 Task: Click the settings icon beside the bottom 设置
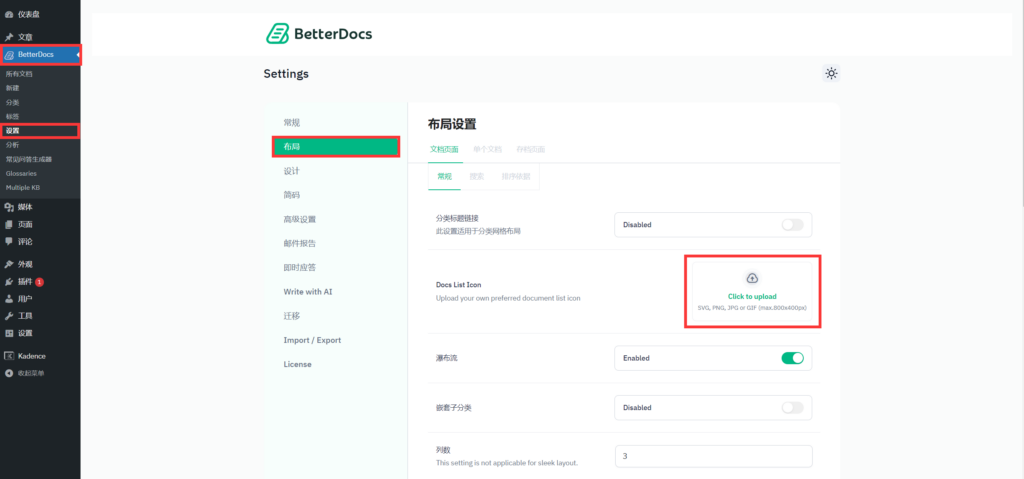click(x=9, y=333)
